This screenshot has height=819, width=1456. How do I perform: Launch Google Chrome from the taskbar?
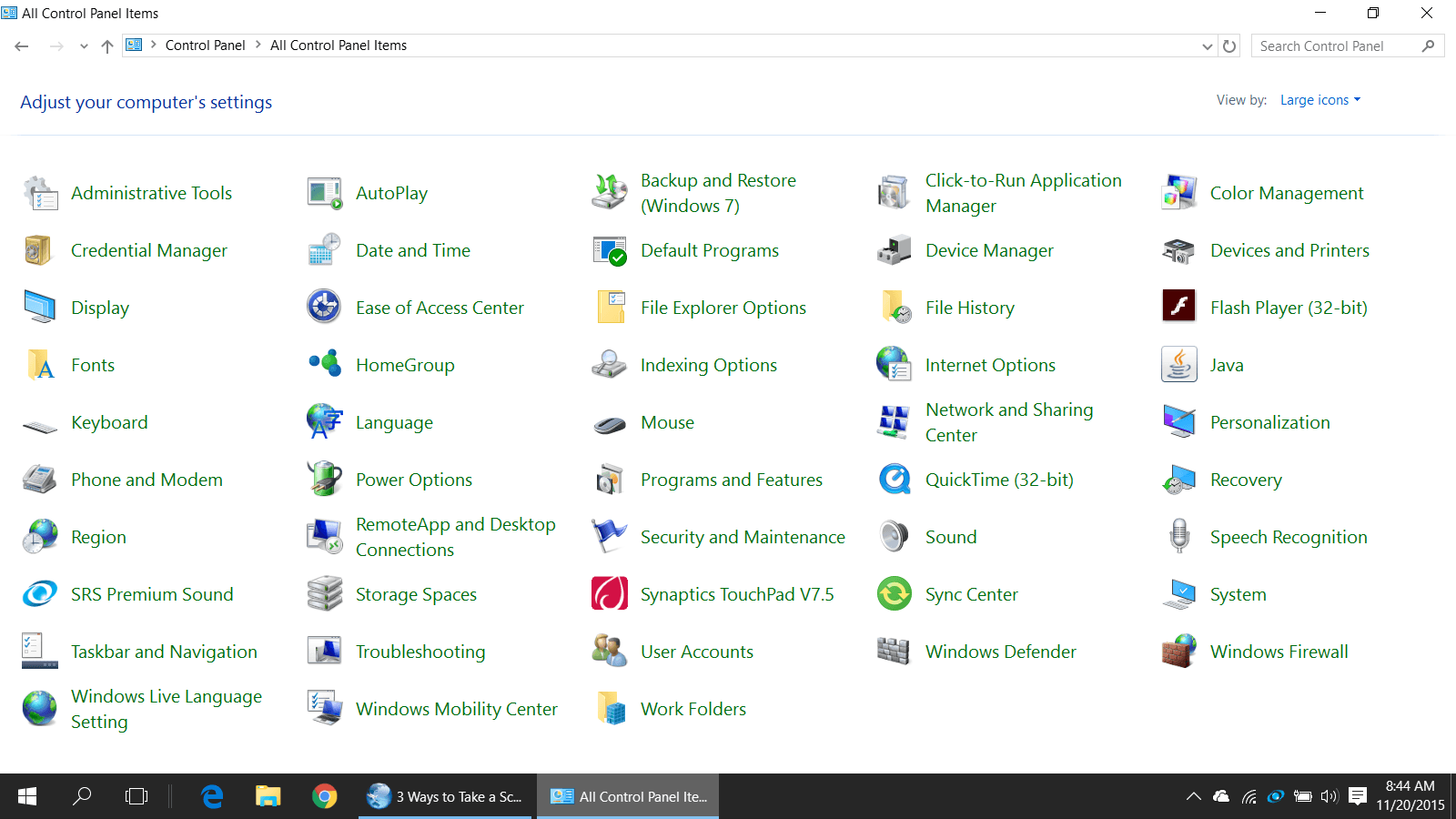324,796
